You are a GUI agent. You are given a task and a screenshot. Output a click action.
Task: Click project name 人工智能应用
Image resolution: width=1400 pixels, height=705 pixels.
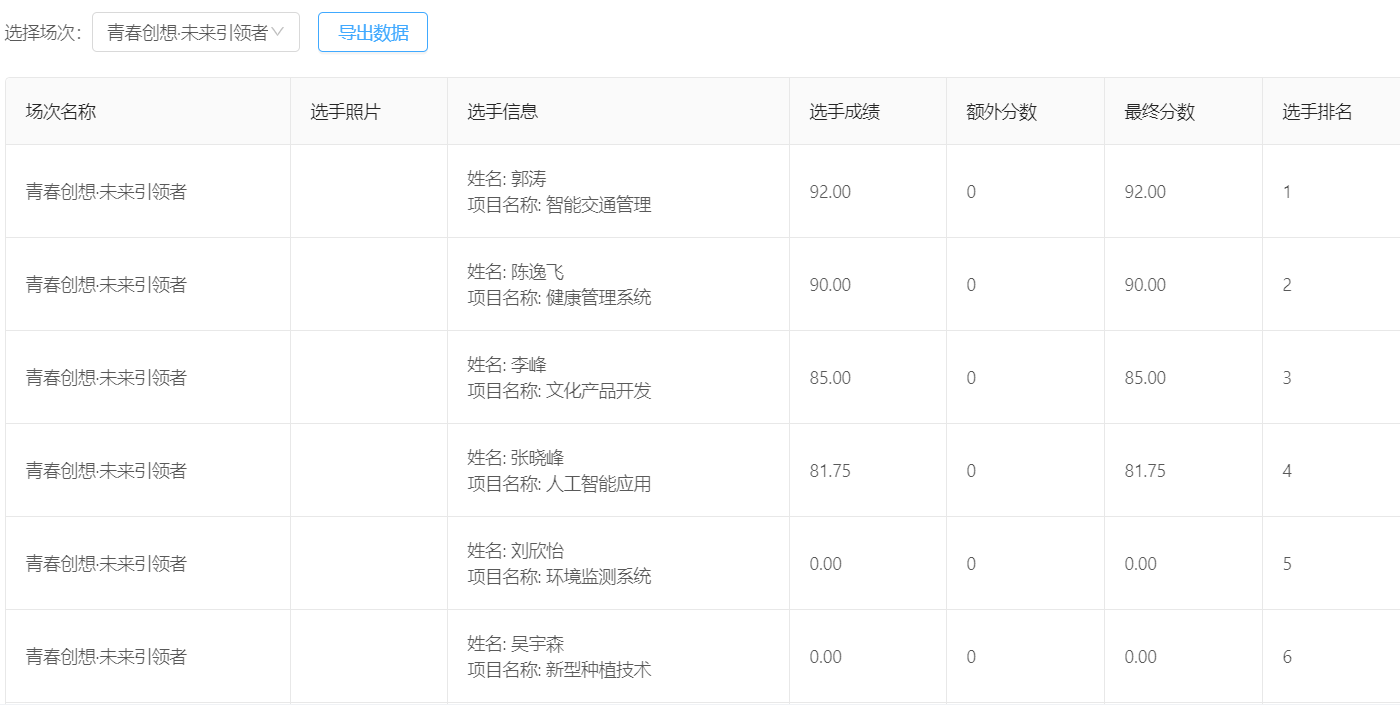pos(599,484)
